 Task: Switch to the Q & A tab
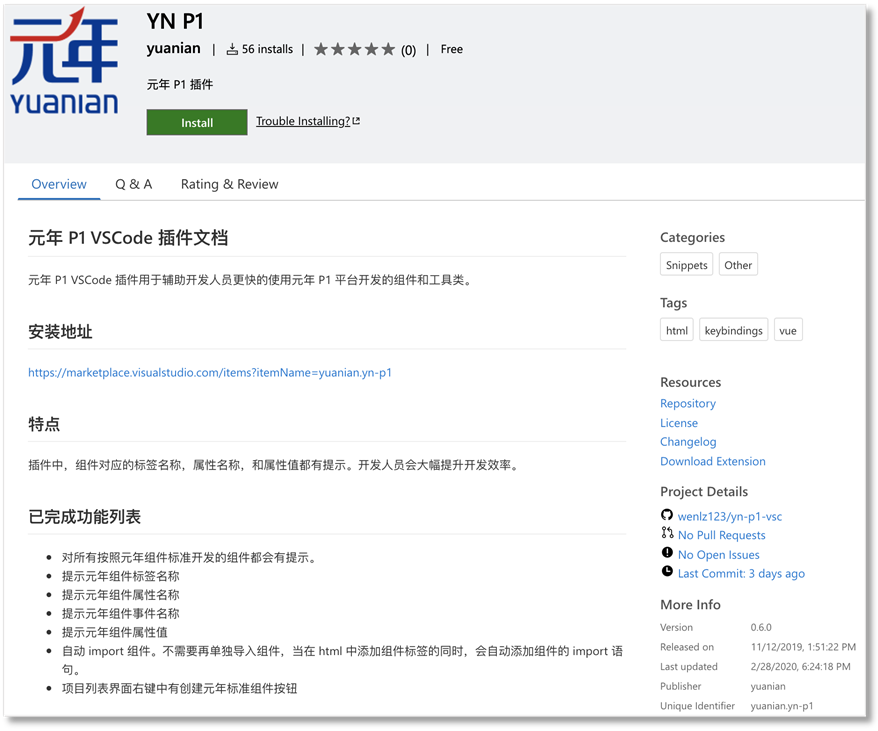(133, 184)
